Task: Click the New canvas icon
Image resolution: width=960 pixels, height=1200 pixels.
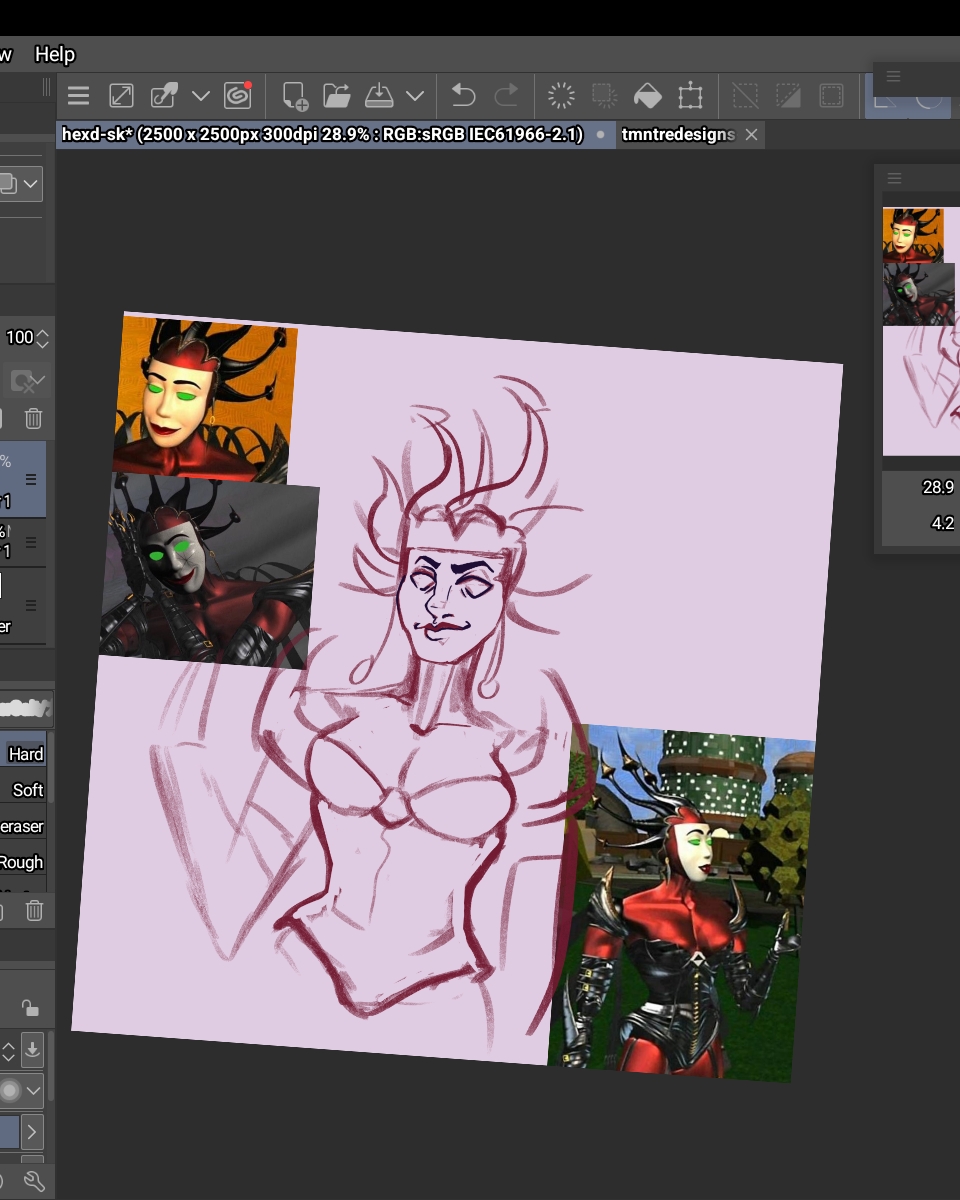Action: click(294, 96)
